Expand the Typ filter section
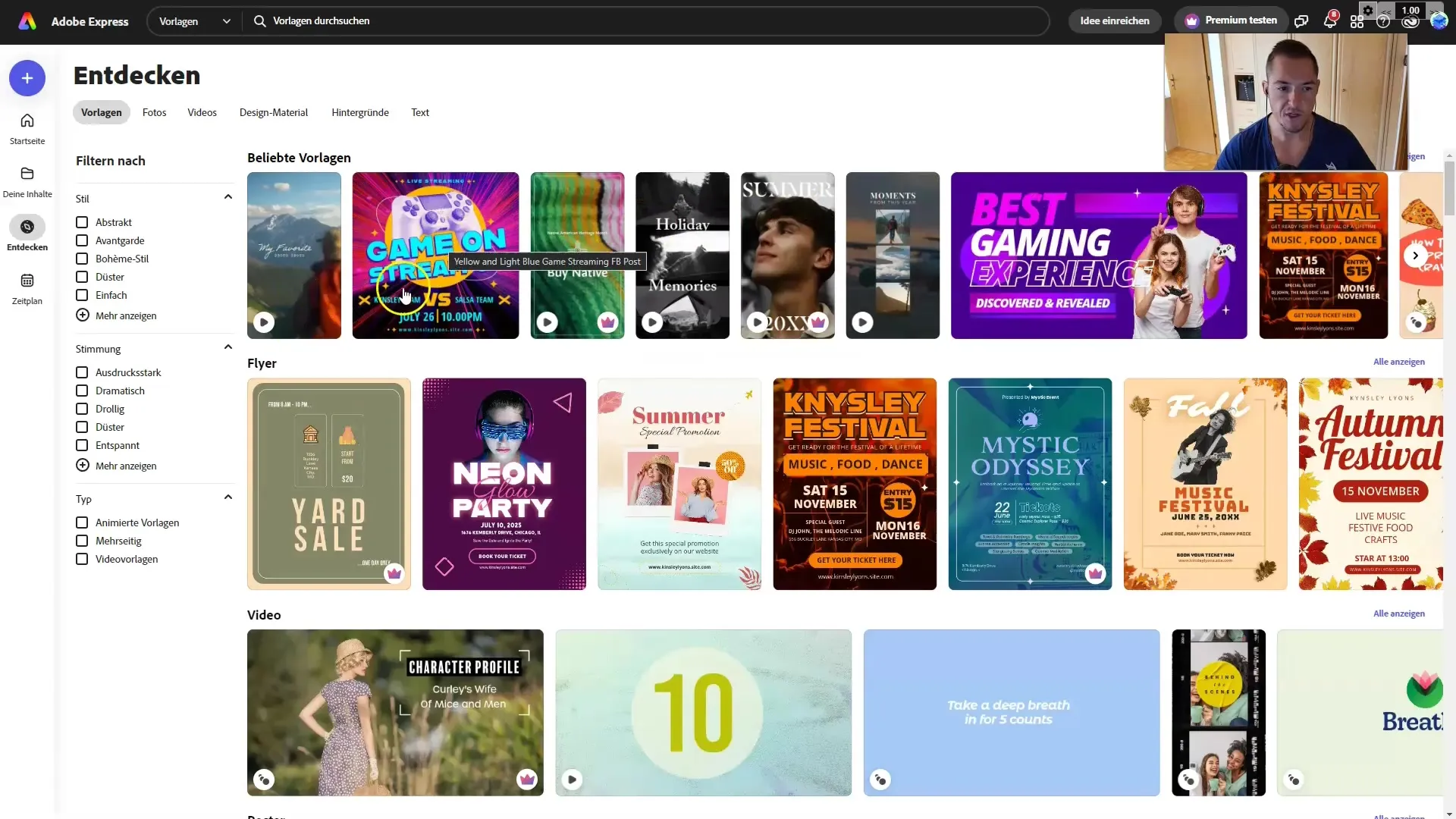The height and width of the screenshot is (819, 1456). [x=228, y=497]
